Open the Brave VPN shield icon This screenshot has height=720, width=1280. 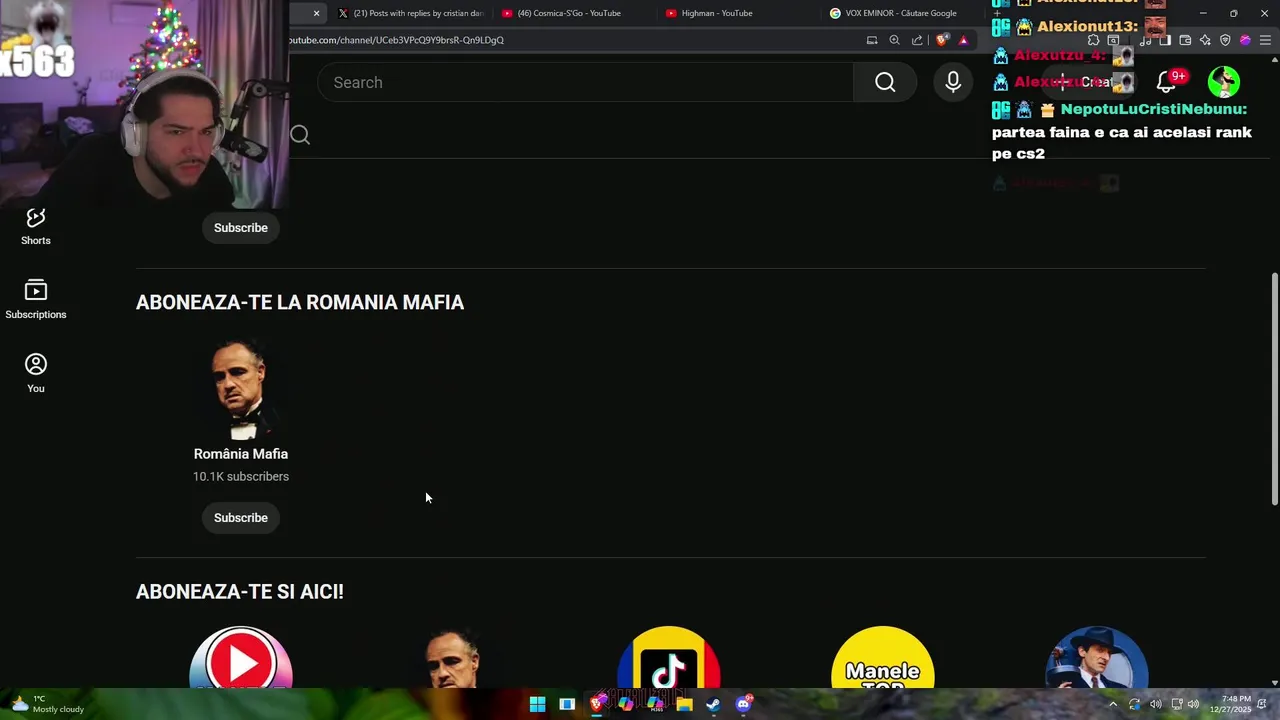pyautogui.click(x=1225, y=40)
